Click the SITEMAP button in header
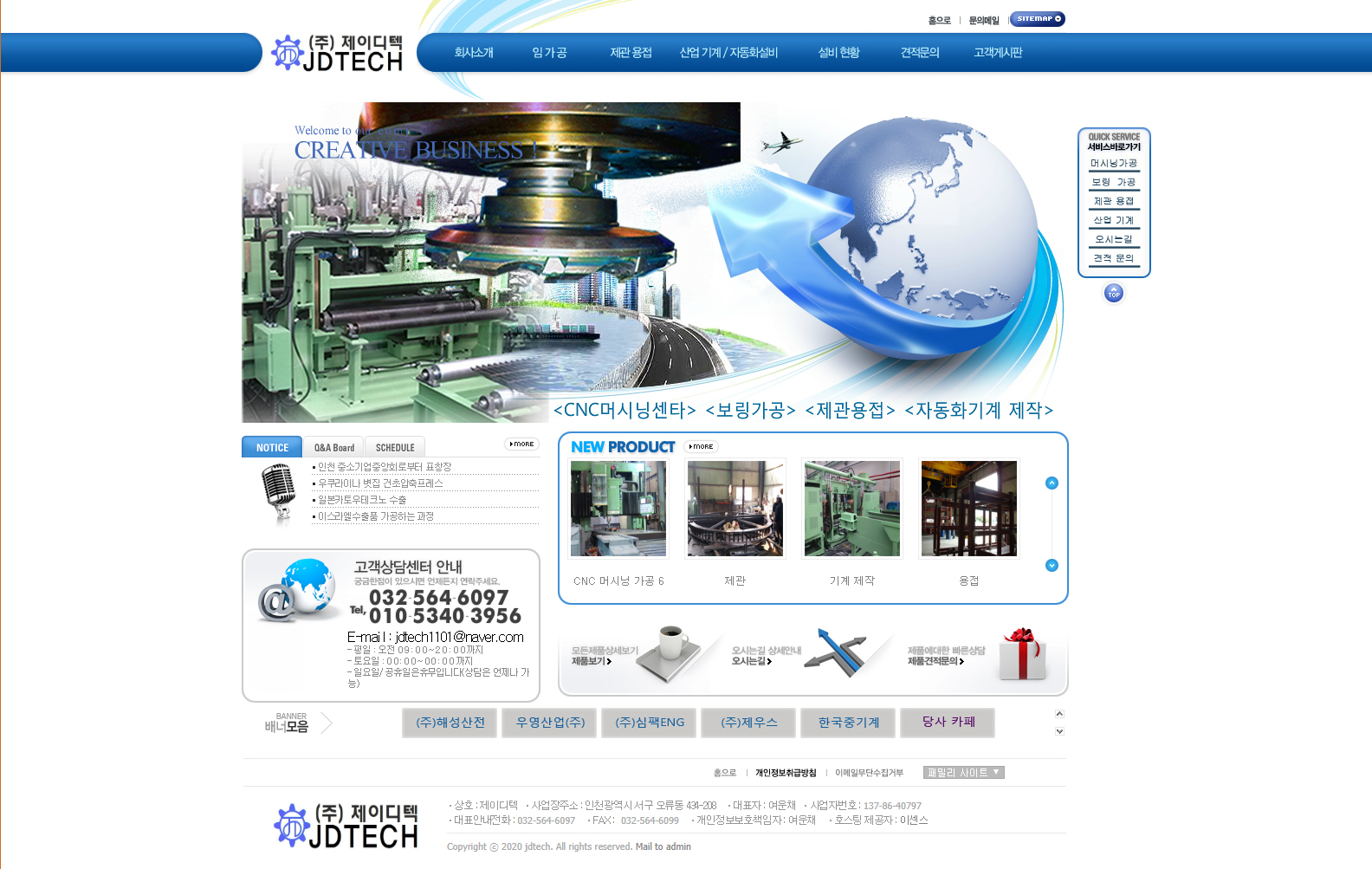This screenshot has width=1372, height=869. point(1038,19)
